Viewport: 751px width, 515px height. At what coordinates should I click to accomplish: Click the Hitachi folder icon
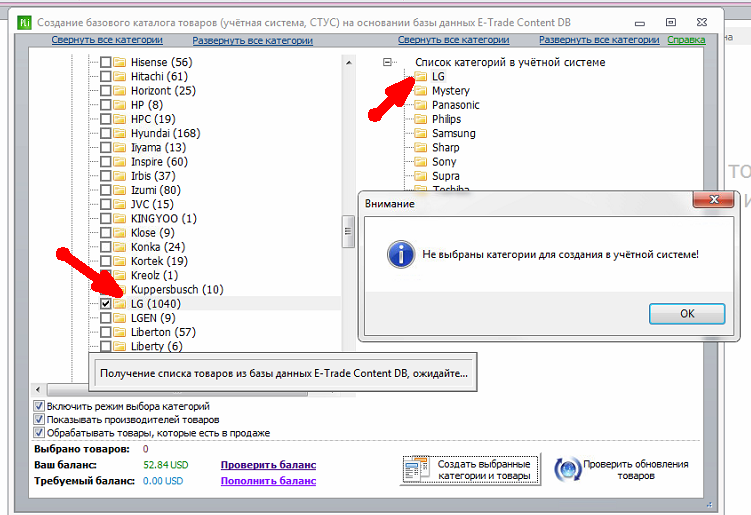(x=120, y=77)
